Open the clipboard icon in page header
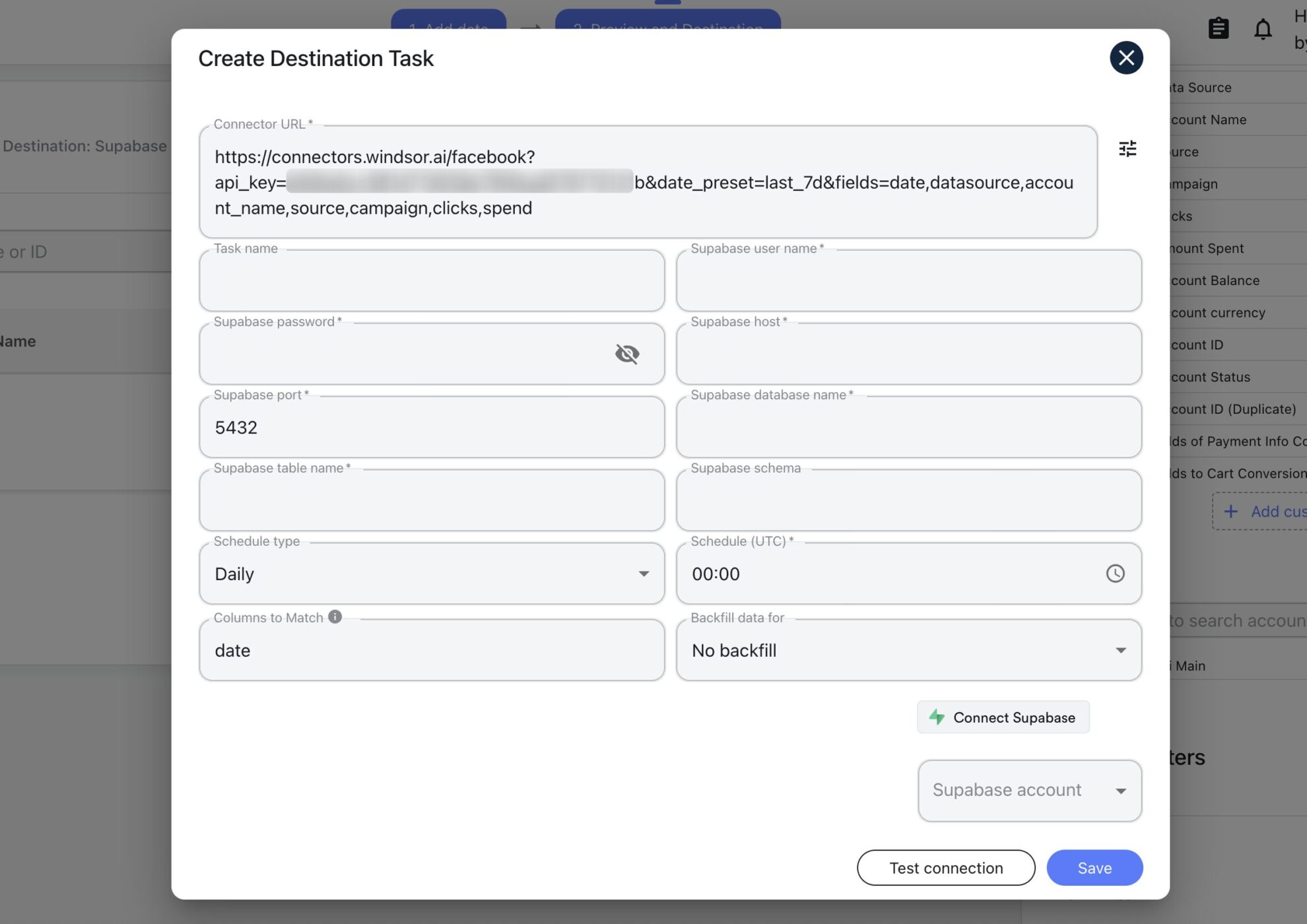The width and height of the screenshot is (1307, 924). pyautogui.click(x=1218, y=28)
